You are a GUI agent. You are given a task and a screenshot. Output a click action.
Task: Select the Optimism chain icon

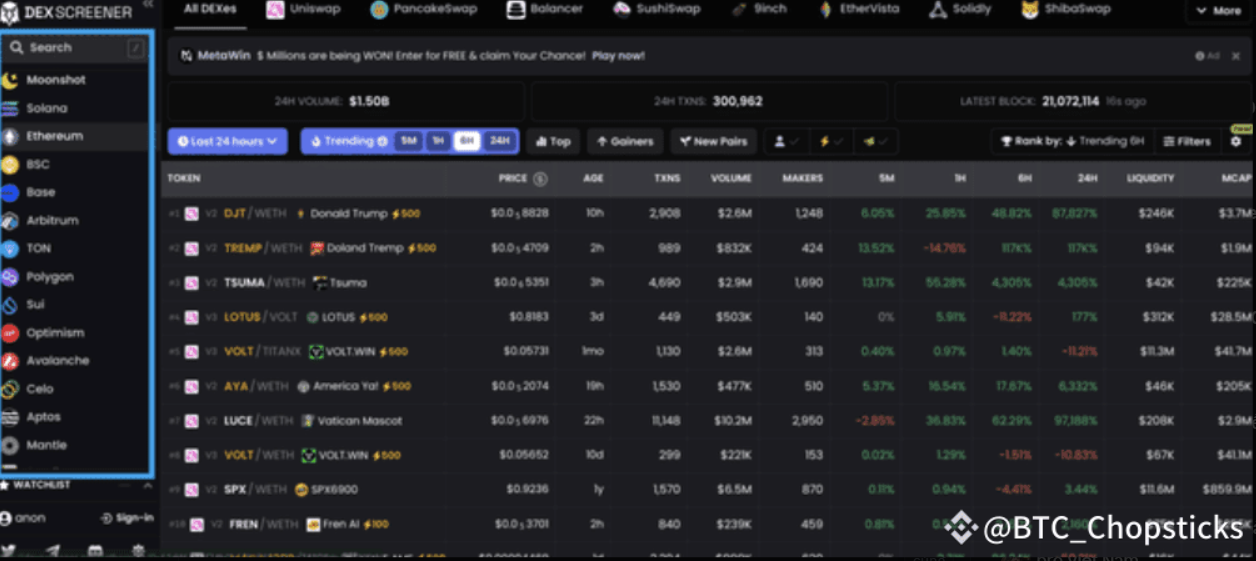pos(10,333)
